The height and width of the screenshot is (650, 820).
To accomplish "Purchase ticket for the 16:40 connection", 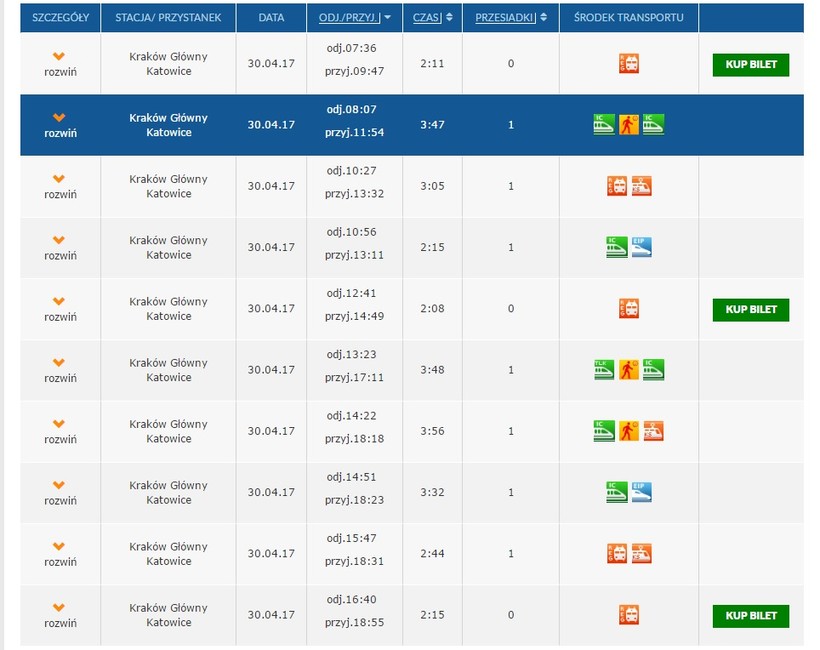I will point(750,615).
